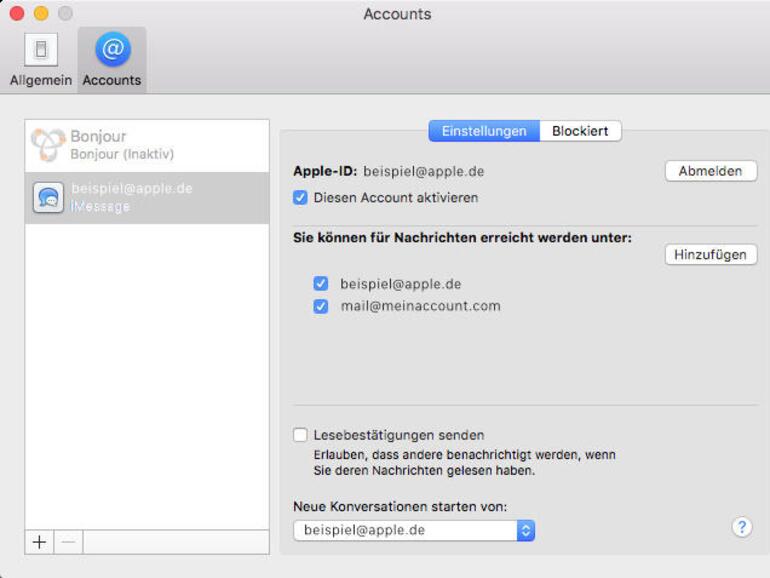The height and width of the screenshot is (578, 770).
Task: Add a new account with plus button
Action: 39,542
